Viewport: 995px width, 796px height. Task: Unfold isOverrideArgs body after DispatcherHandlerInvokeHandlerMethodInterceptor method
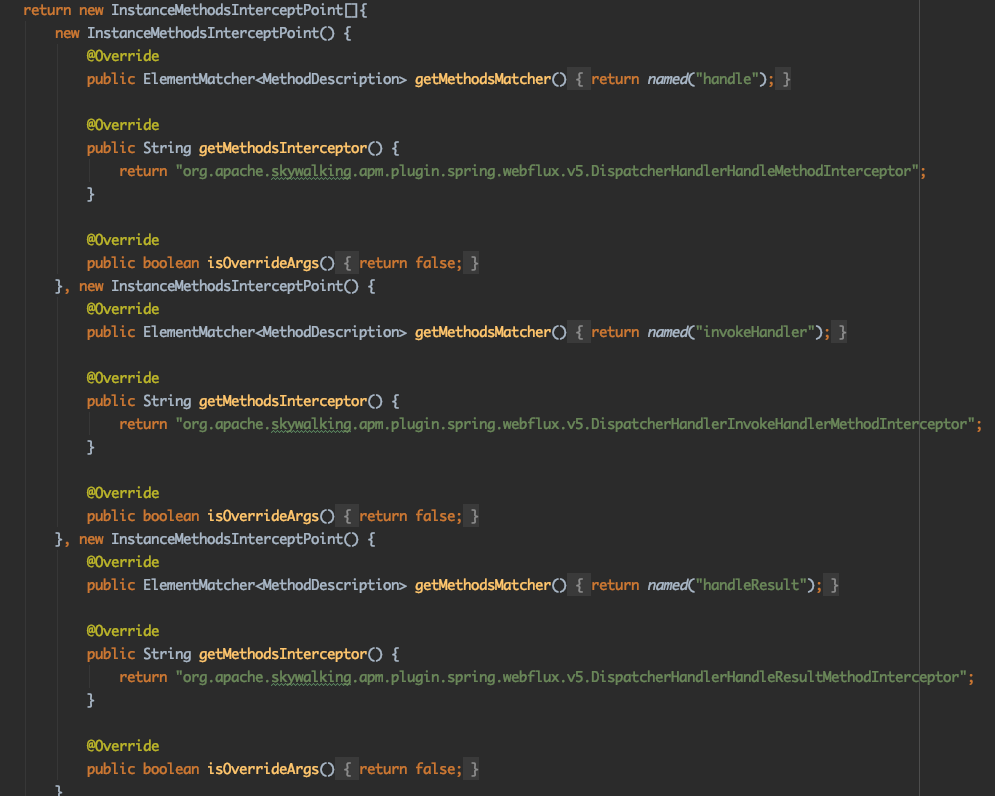[x=346, y=516]
